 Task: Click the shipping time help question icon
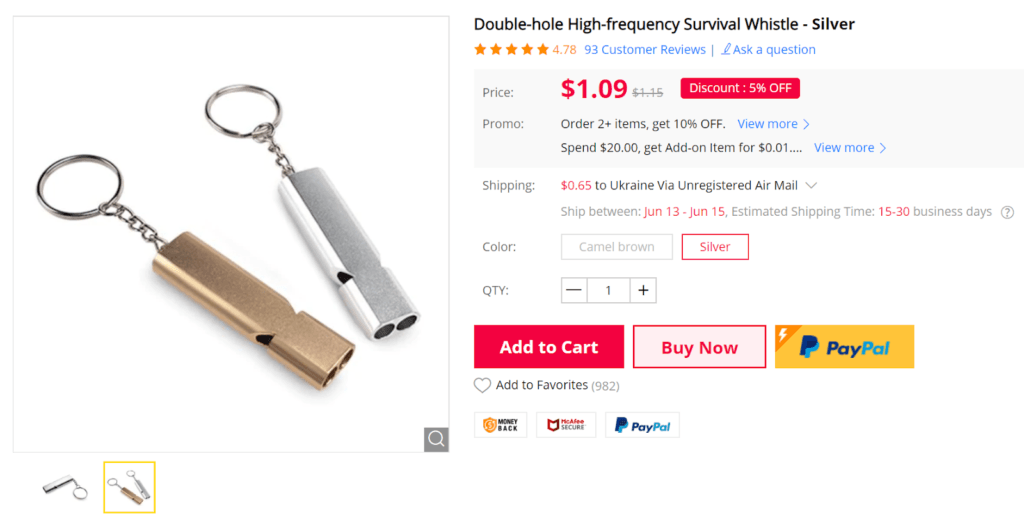(1008, 212)
